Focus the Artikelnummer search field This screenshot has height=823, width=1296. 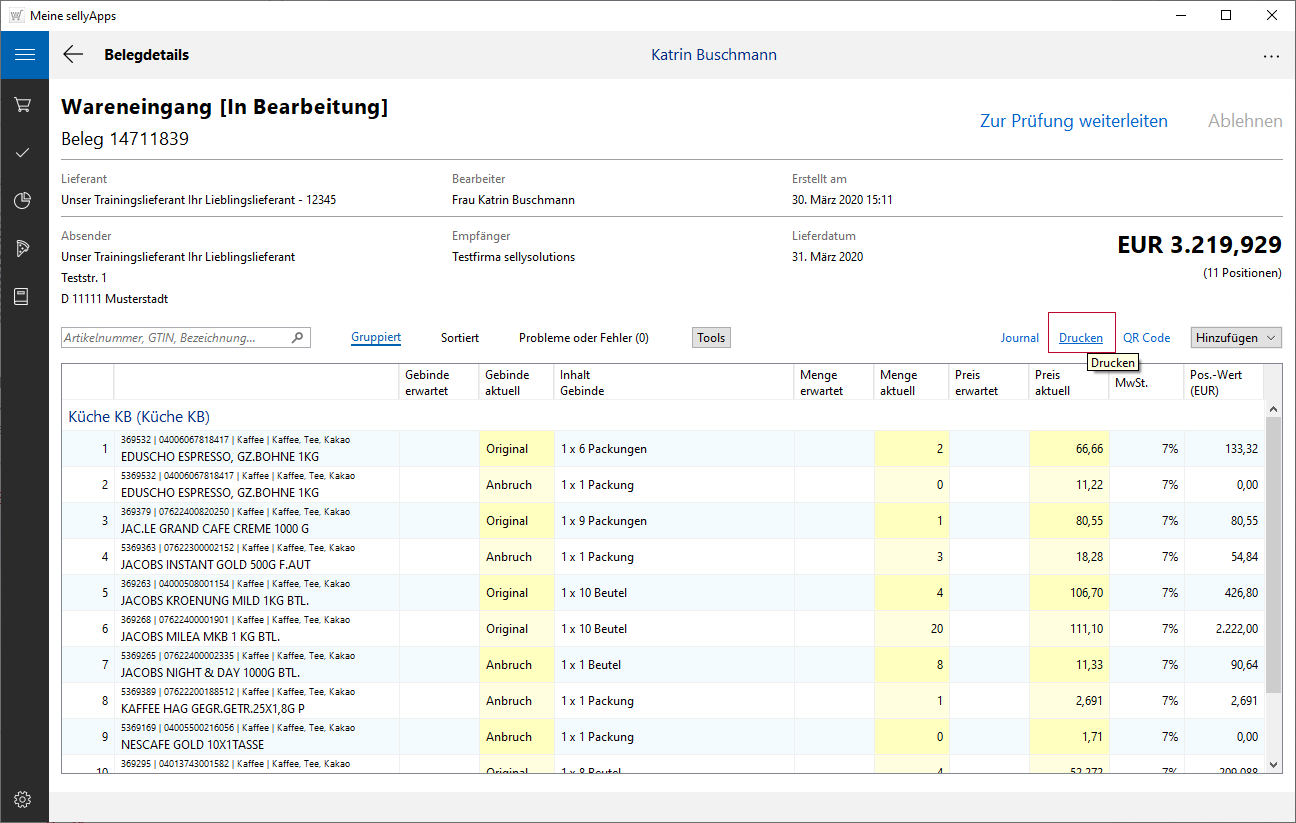point(175,338)
